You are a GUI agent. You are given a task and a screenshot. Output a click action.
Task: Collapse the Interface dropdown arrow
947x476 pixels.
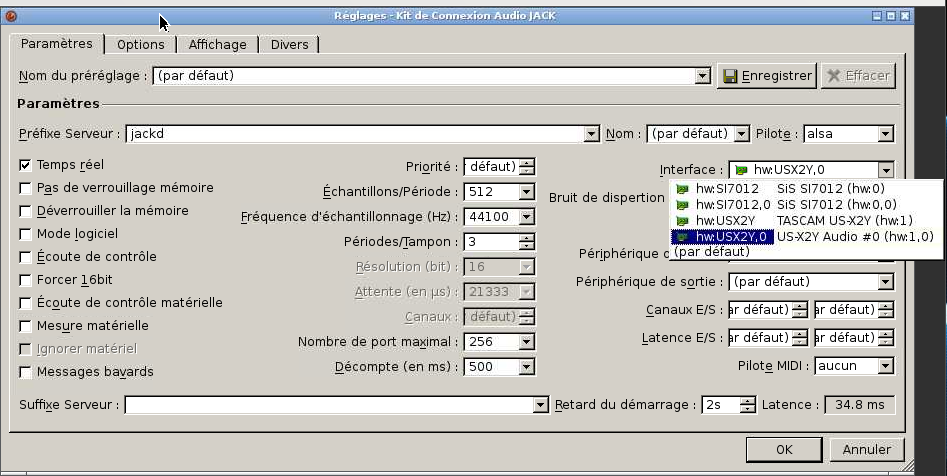coord(885,170)
